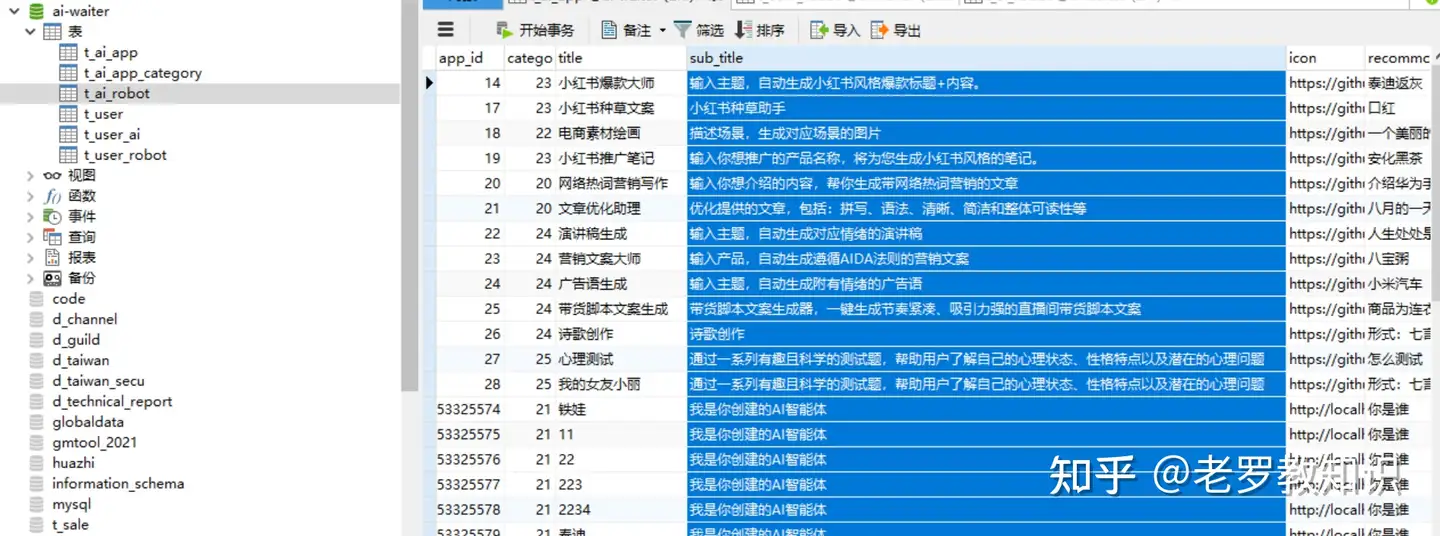Viewport: 1440px width, 536px height.
Task: Select the d_taiwan_secu database
Action: point(99,381)
